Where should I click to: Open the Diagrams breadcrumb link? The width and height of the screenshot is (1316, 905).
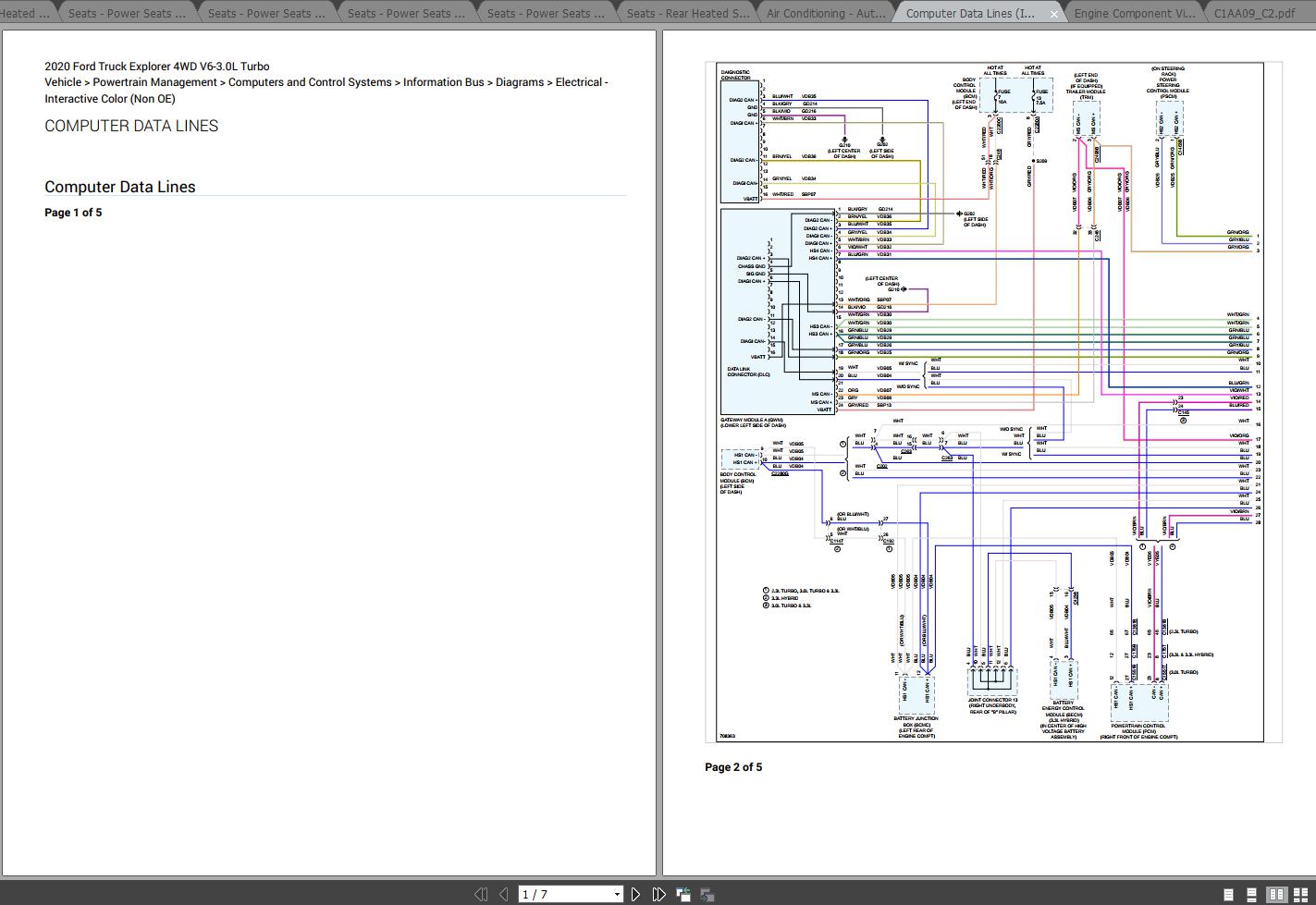click(x=519, y=82)
